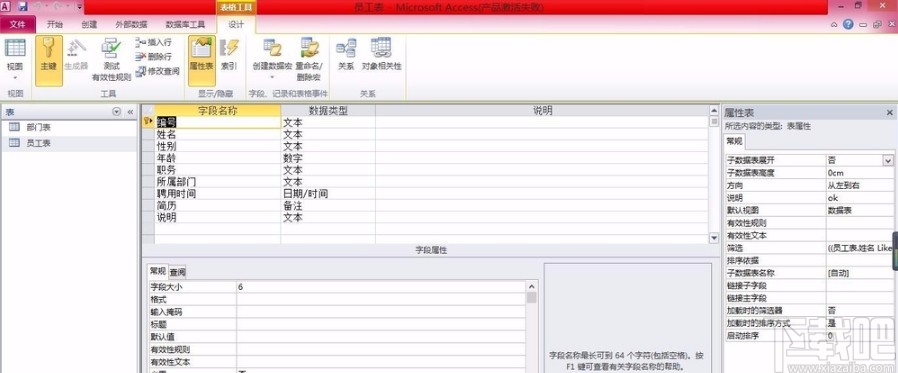Click the 所属部门 field name cell
This screenshot has height=373, width=898.
[x=218, y=182]
